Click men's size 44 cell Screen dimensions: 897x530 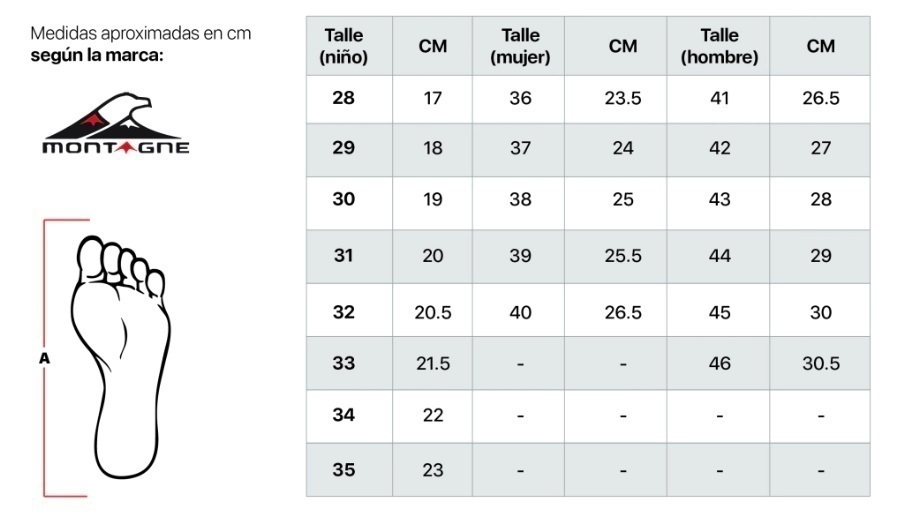719,255
